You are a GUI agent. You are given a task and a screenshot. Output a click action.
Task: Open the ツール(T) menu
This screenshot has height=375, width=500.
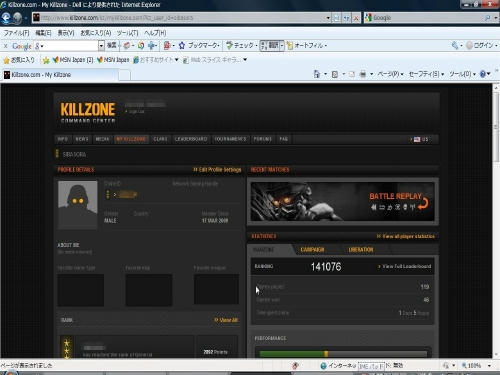[127, 33]
